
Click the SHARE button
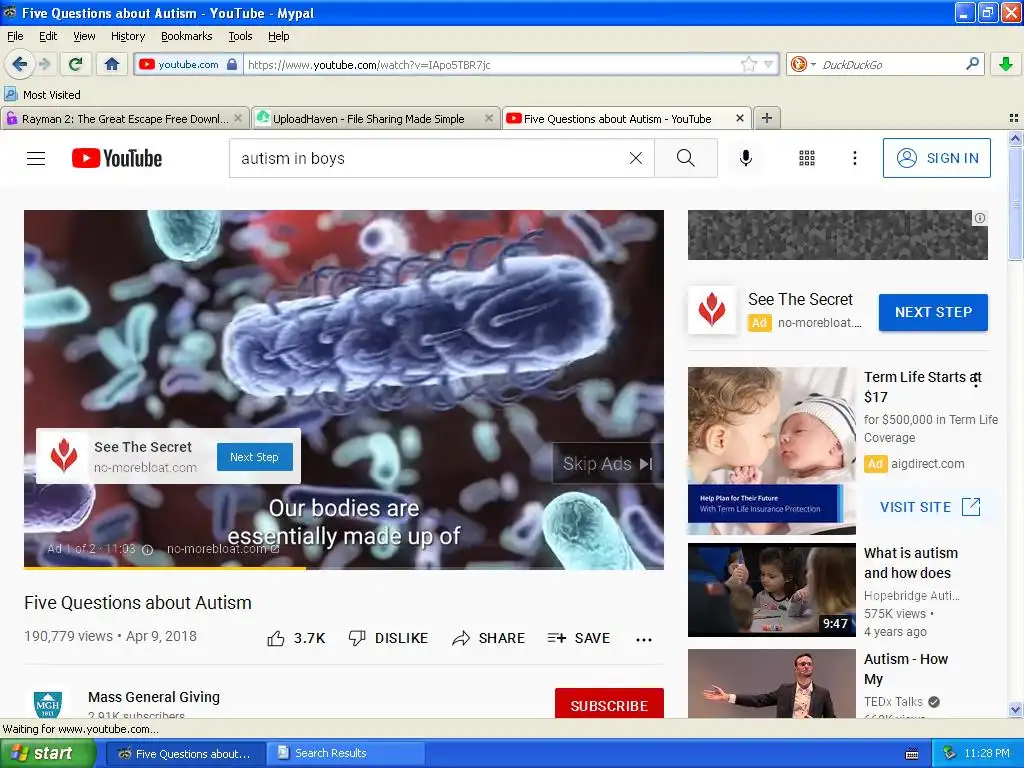[488, 638]
